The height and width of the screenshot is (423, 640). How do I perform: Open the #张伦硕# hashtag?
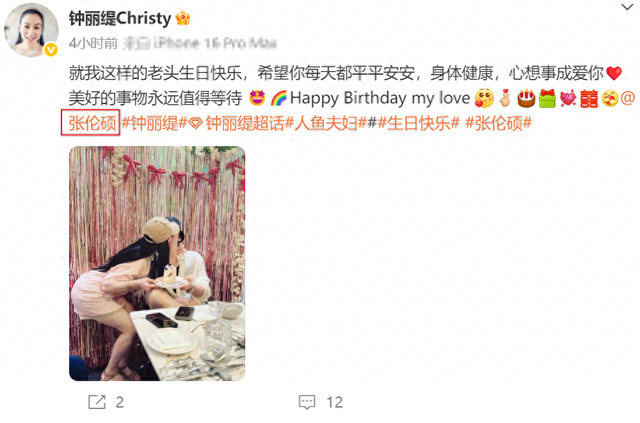tap(499, 123)
